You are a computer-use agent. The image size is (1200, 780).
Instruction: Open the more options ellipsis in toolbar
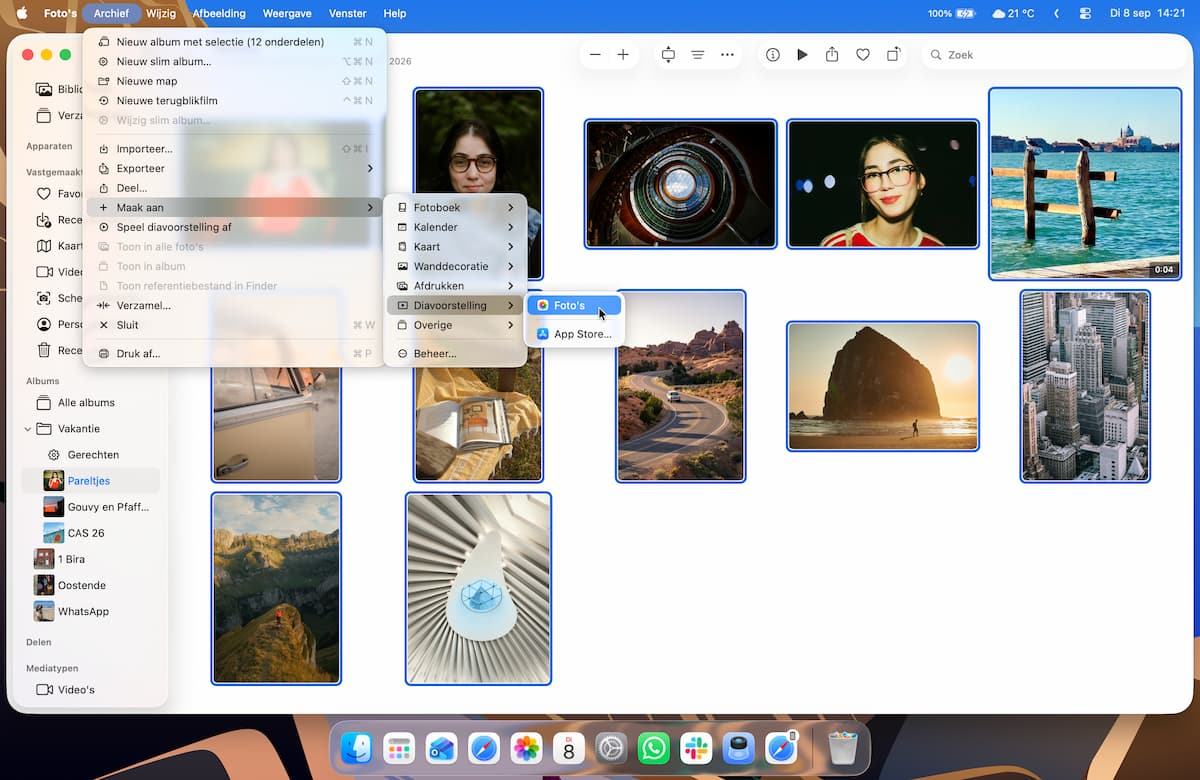tap(727, 55)
